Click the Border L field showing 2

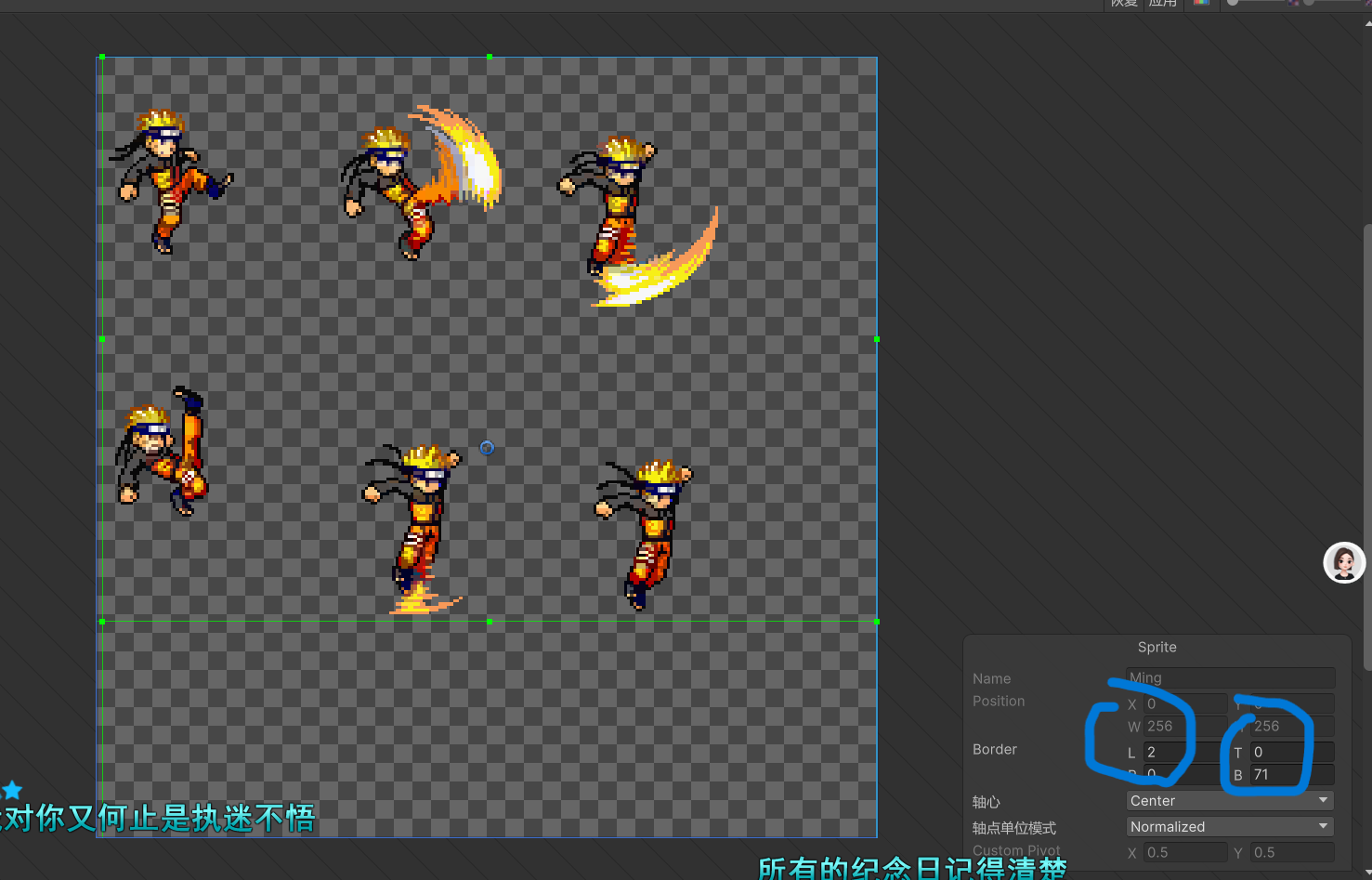pos(1185,753)
